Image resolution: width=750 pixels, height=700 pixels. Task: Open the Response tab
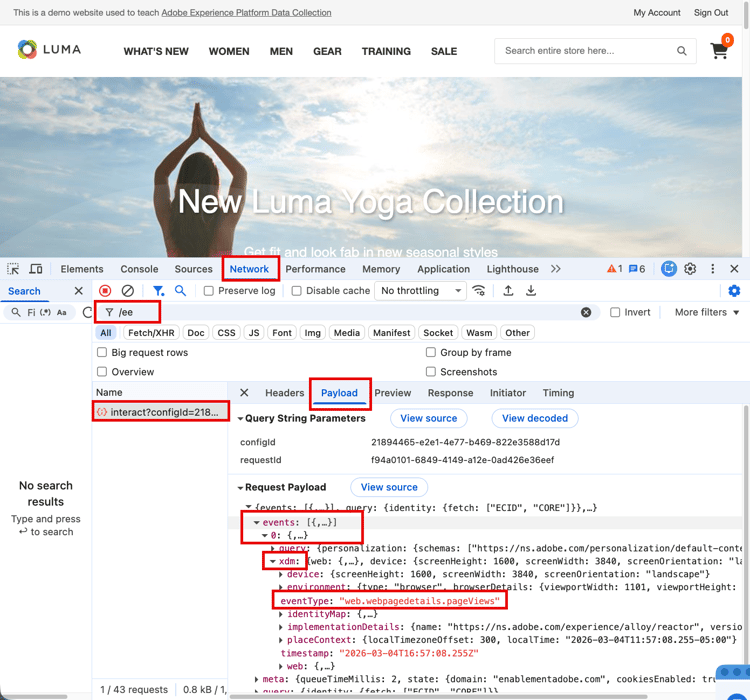[x=451, y=393]
